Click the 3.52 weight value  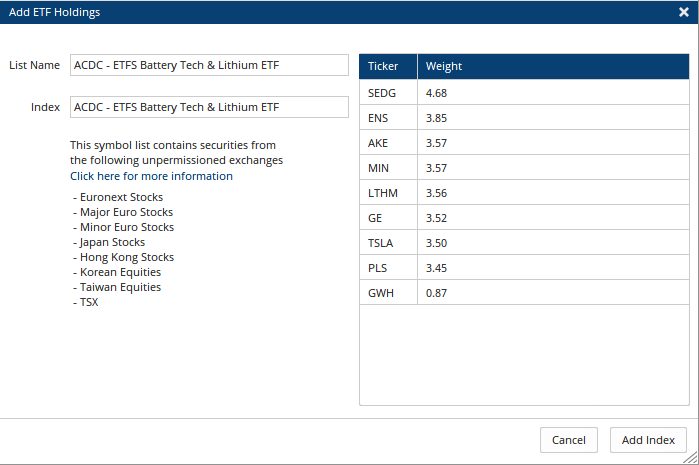[x=436, y=218]
